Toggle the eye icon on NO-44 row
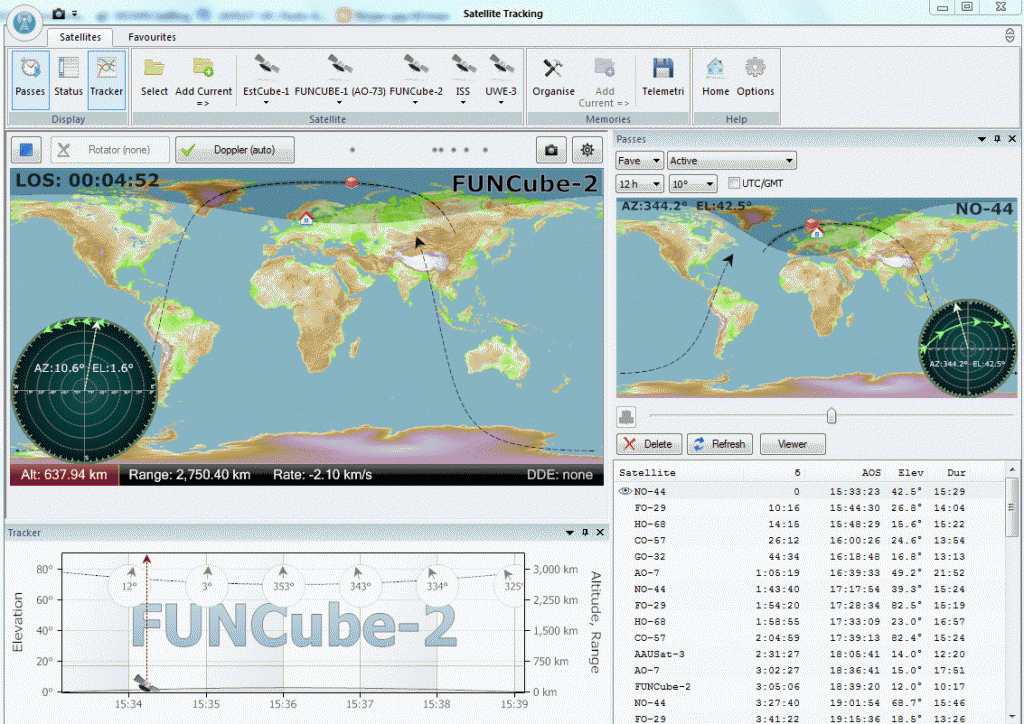 click(x=624, y=491)
